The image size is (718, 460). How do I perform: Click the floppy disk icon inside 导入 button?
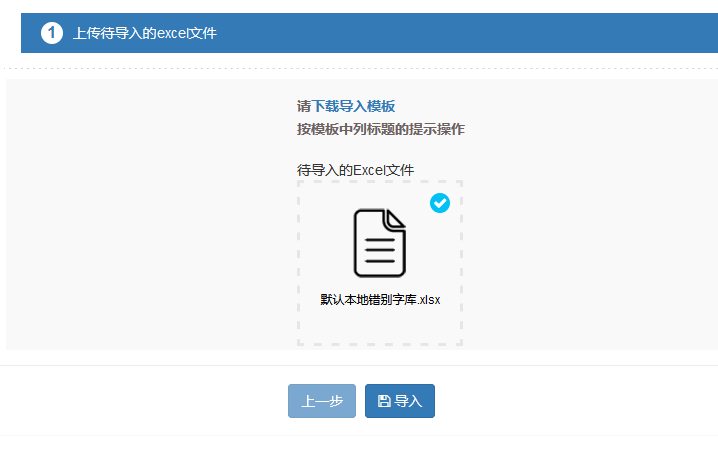(384, 401)
